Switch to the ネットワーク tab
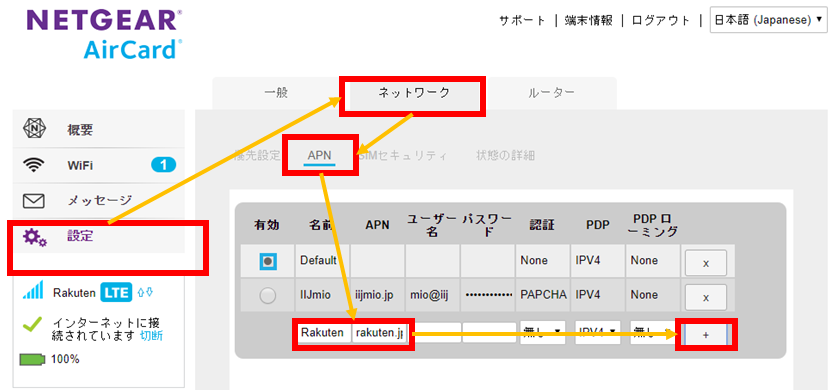 (x=414, y=93)
